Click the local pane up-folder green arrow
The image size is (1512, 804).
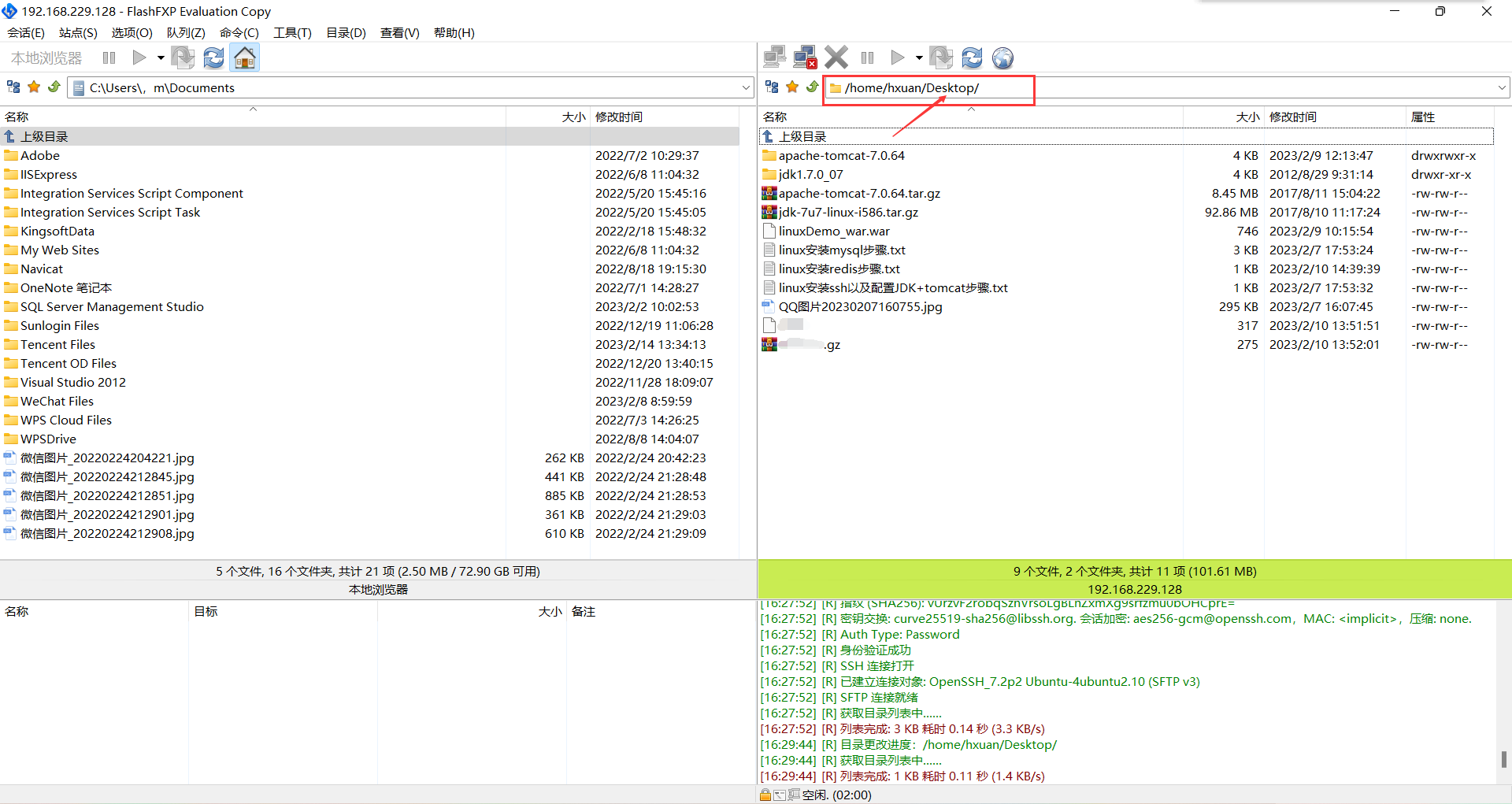click(54, 87)
